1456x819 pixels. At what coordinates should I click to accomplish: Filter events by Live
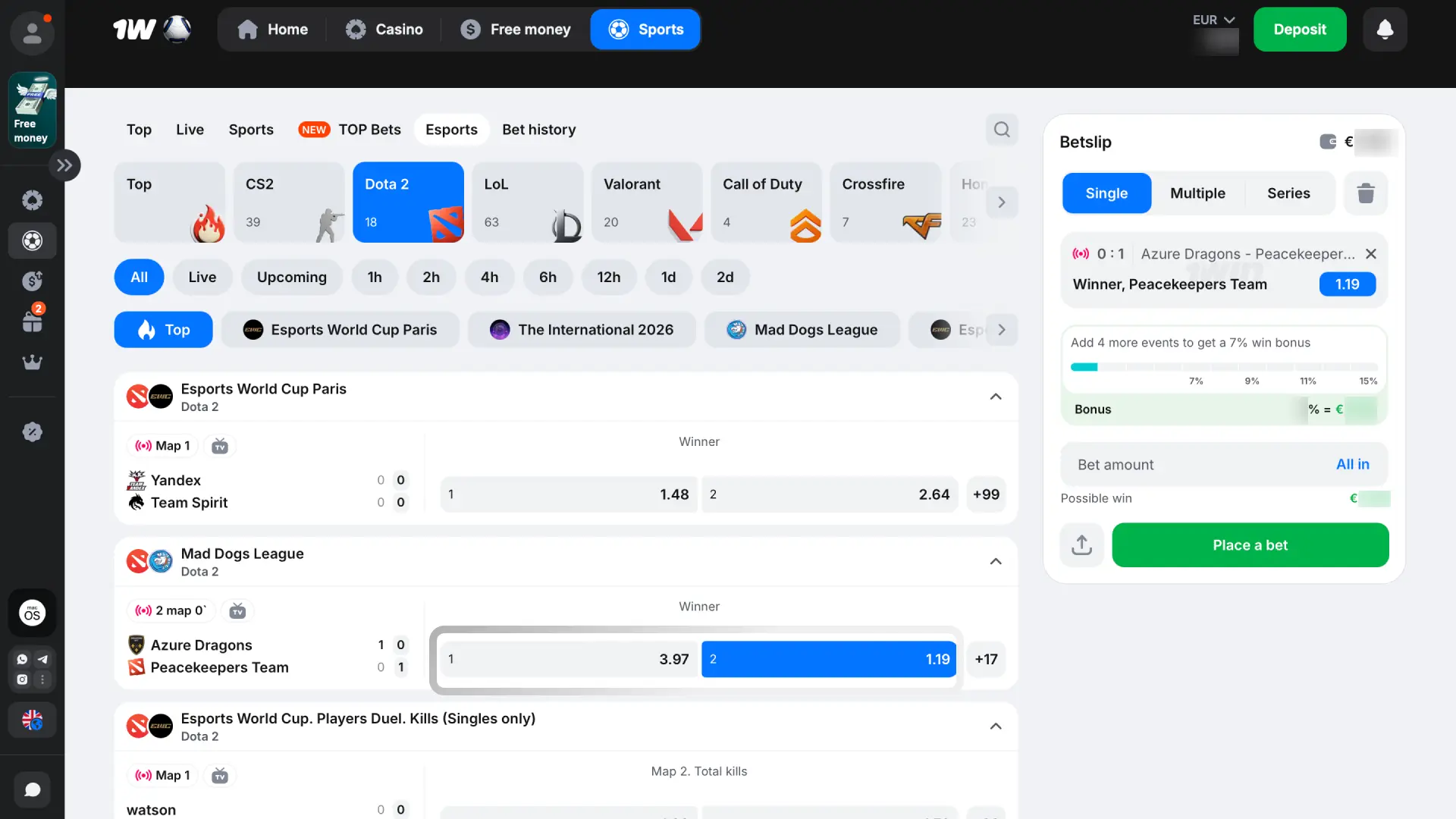(202, 278)
